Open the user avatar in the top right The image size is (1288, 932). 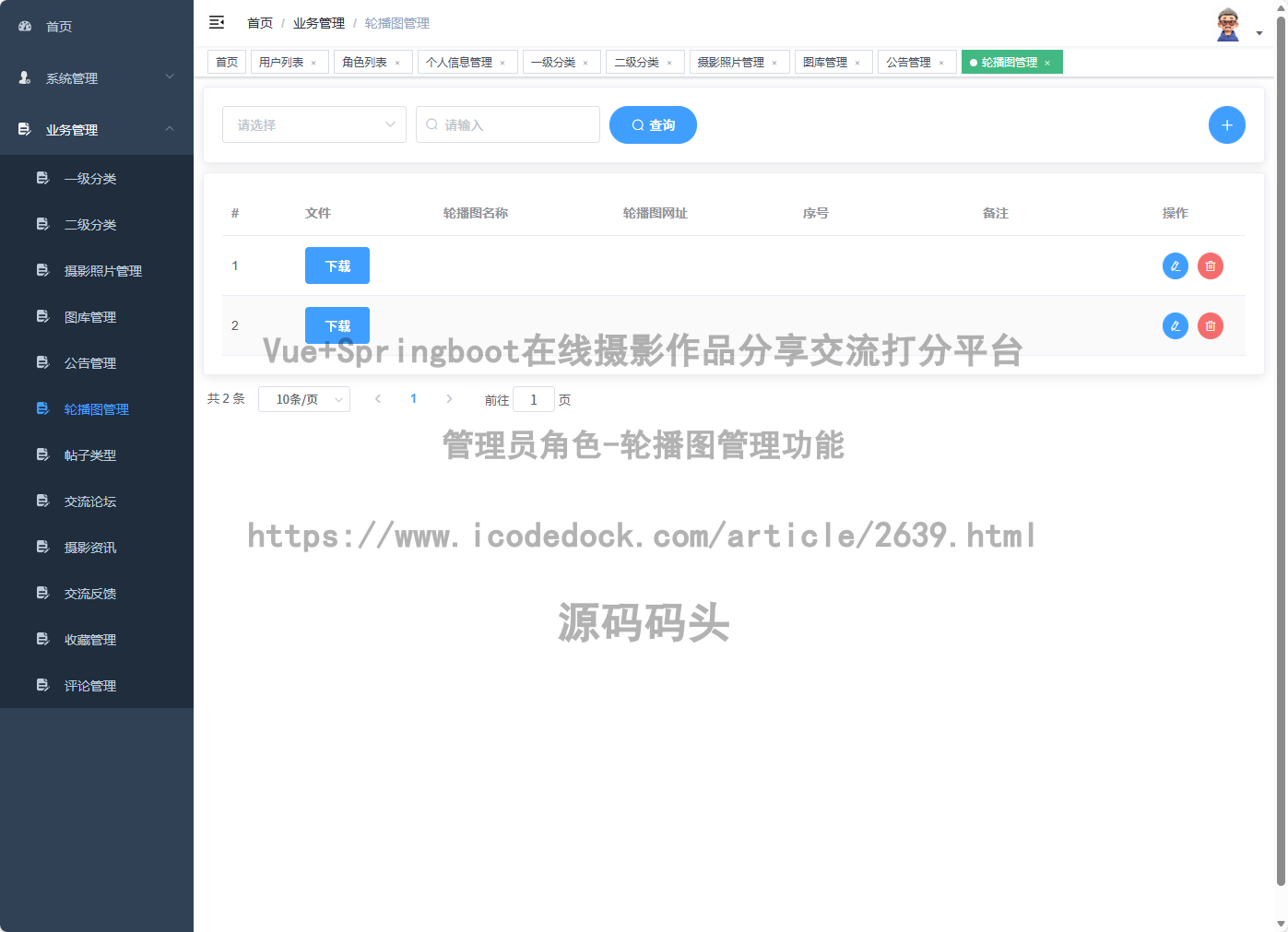pos(1226,25)
